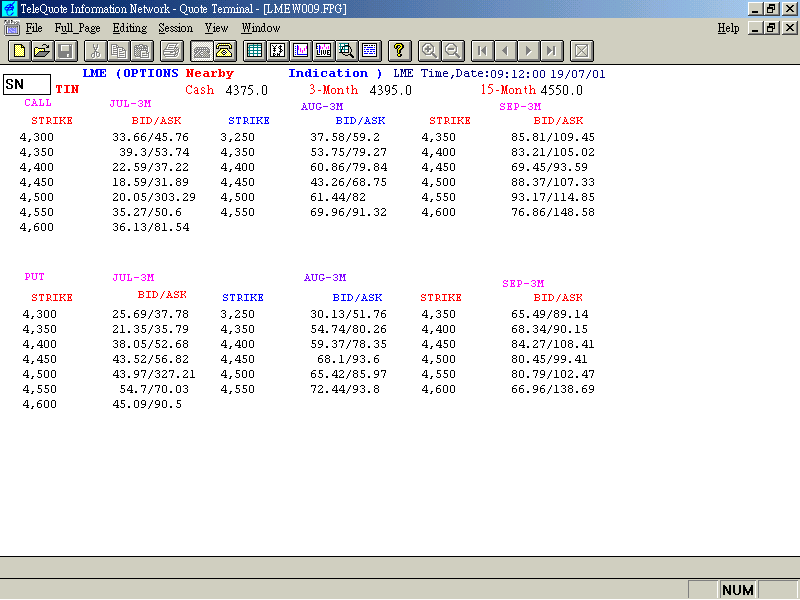Copy selection with the copy icon
800x600 pixels.
coord(118,51)
